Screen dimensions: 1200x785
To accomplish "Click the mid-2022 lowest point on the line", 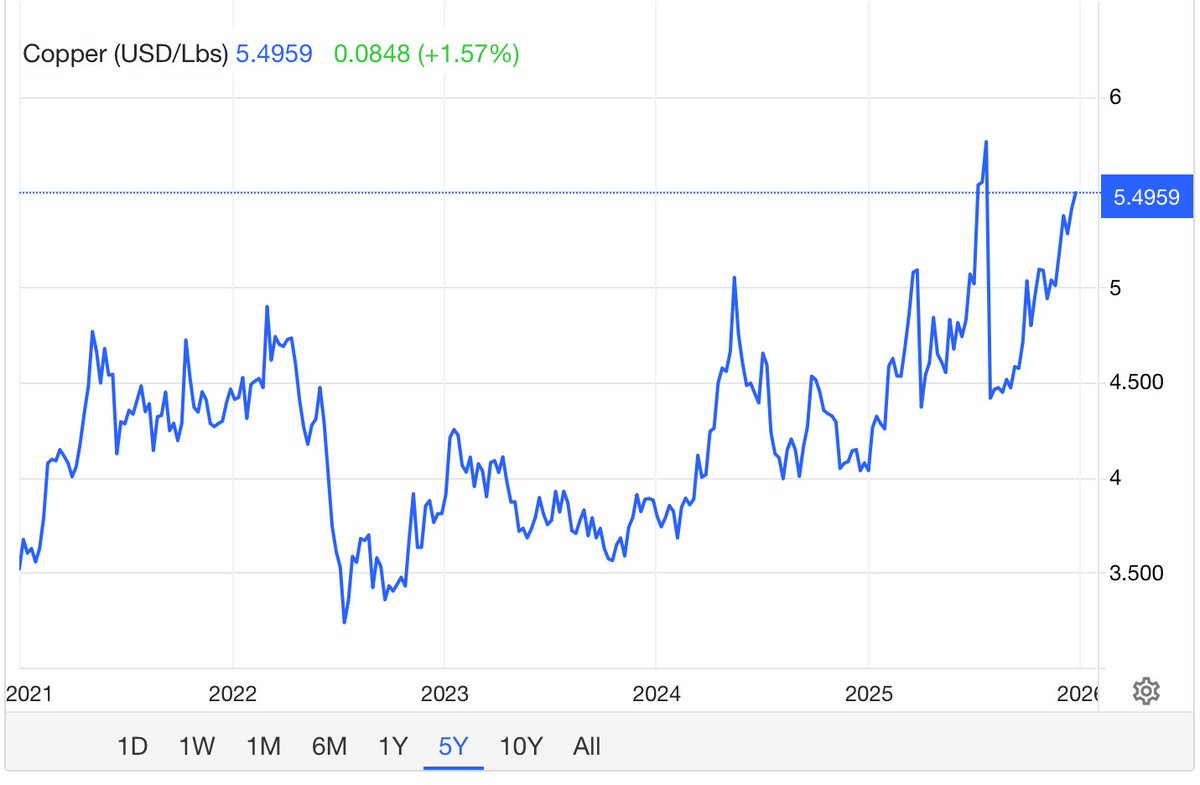I will click(x=344, y=622).
